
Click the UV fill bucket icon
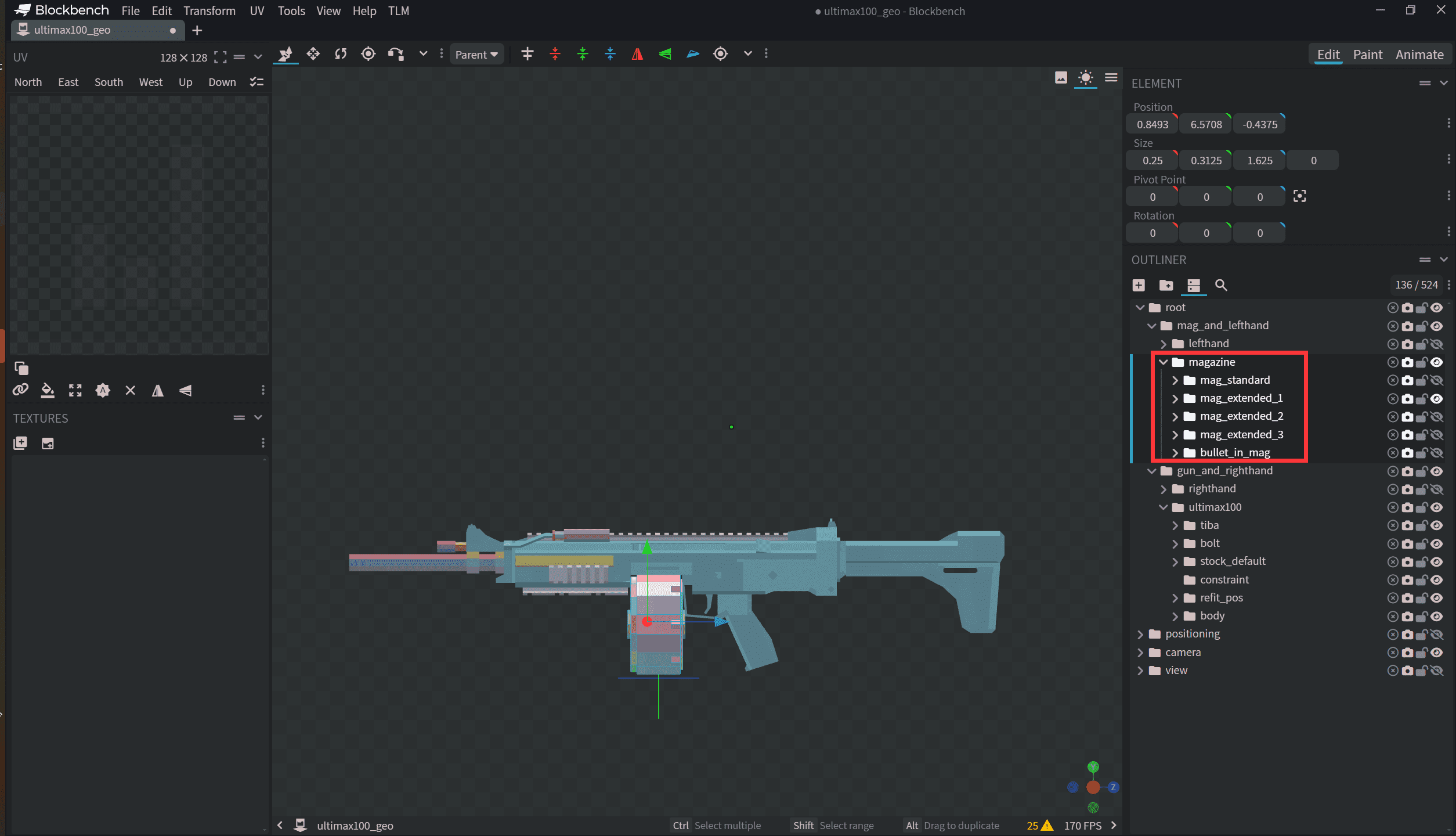[x=48, y=390]
